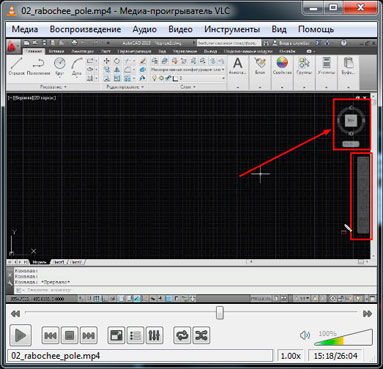The width and height of the screenshot is (383, 369).
Task: Open the Воспроизведение menu
Action: coord(85,29)
